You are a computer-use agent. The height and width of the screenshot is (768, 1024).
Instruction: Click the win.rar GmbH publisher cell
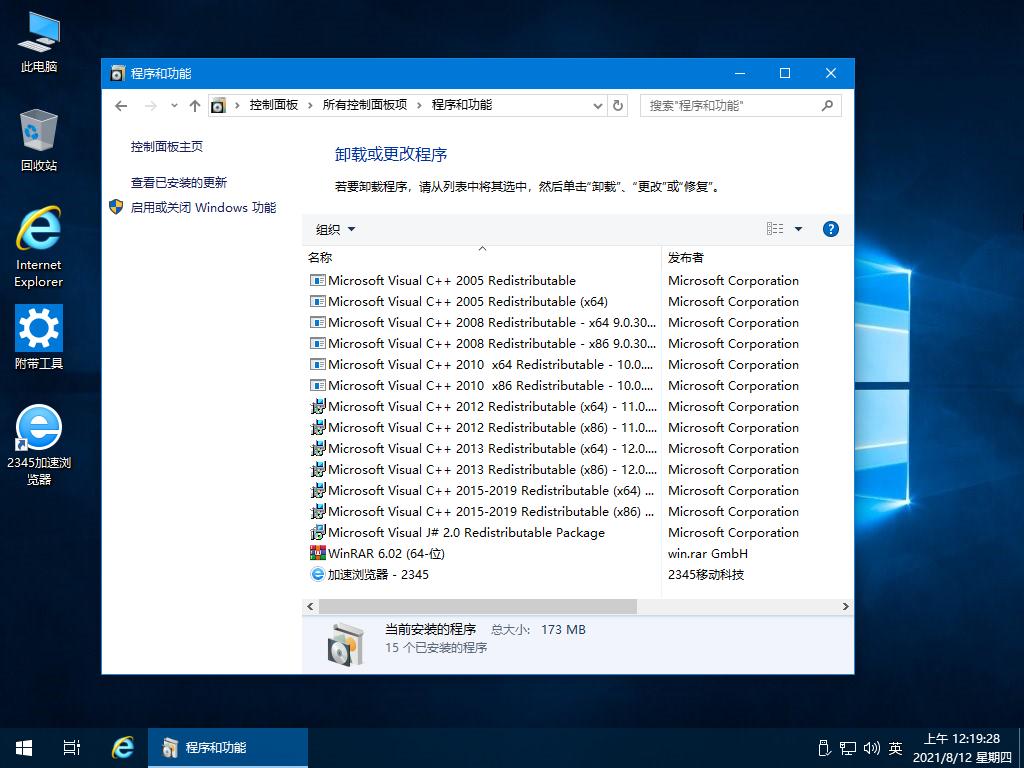tap(708, 554)
